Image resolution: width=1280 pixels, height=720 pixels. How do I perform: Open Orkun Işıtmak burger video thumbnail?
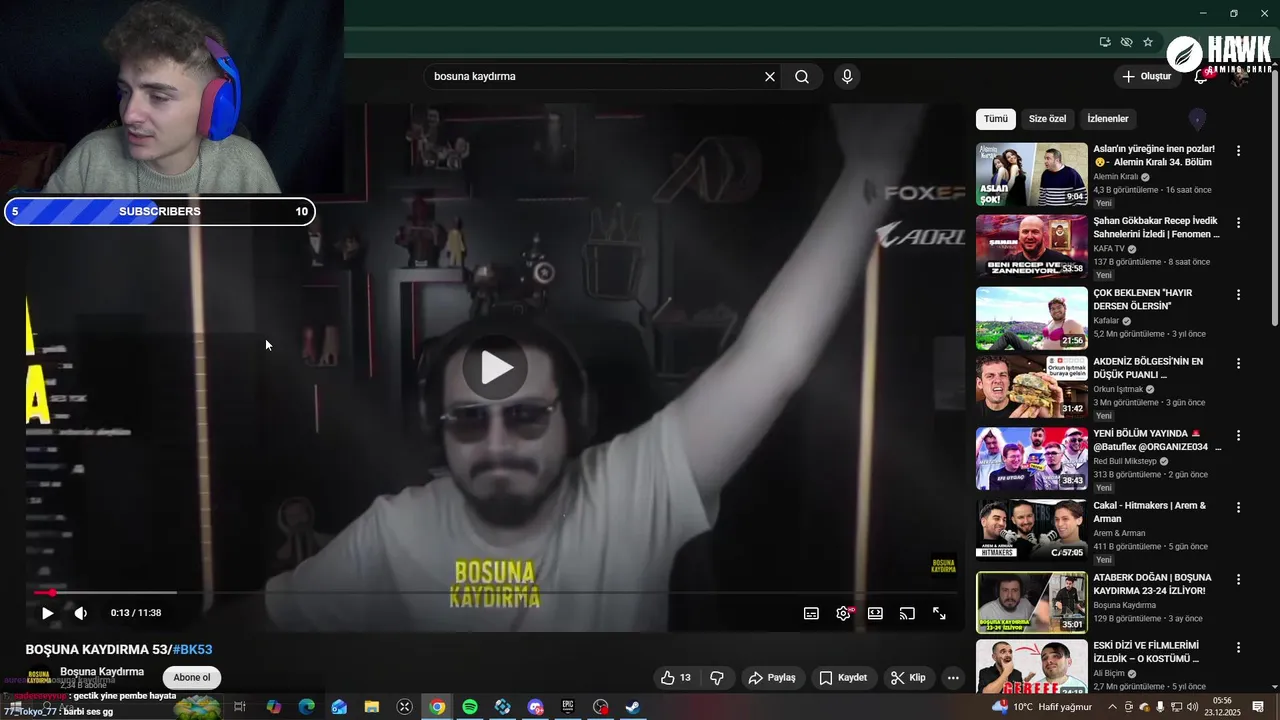click(1032, 387)
